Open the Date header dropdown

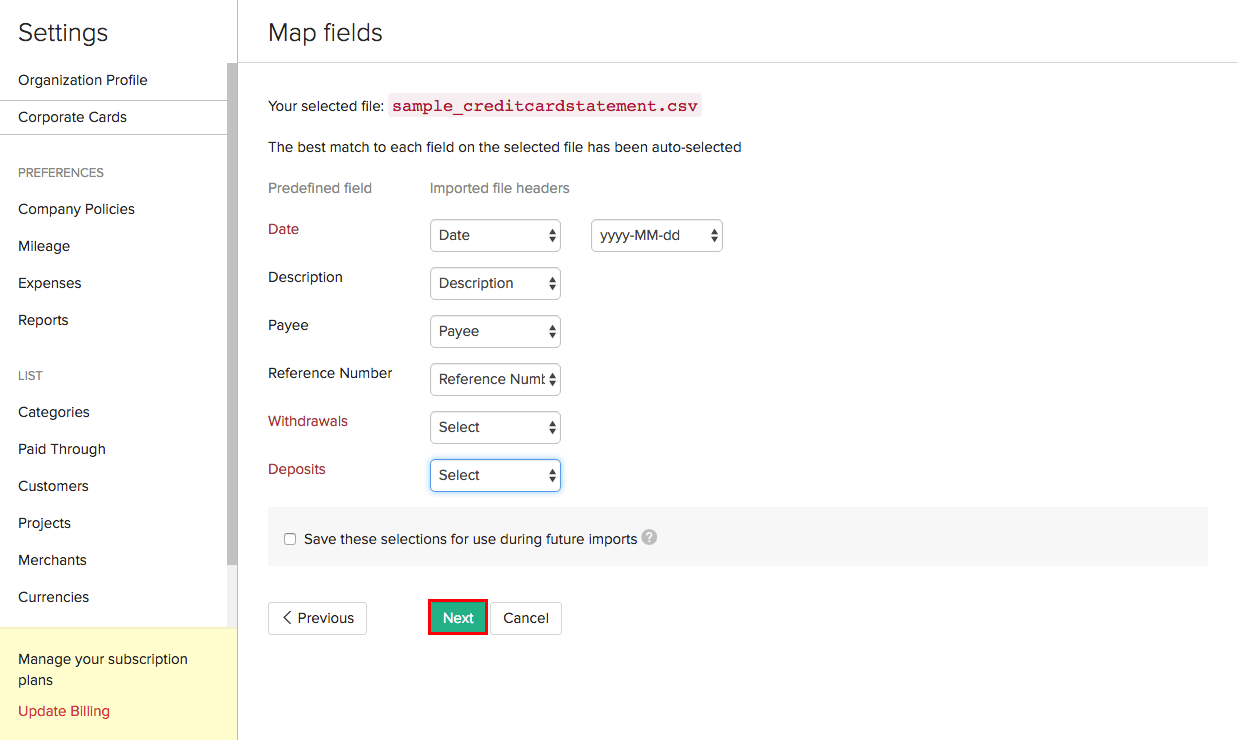pyautogui.click(x=495, y=236)
